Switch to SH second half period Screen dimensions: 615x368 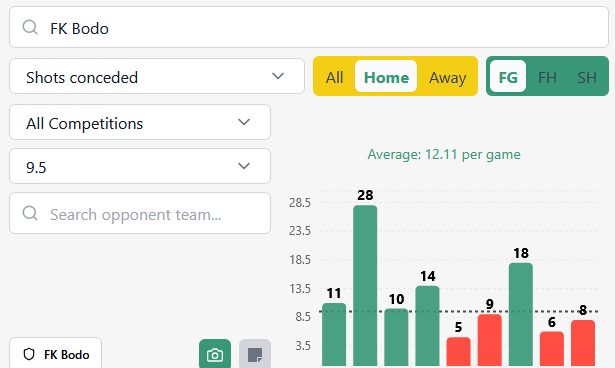click(587, 77)
